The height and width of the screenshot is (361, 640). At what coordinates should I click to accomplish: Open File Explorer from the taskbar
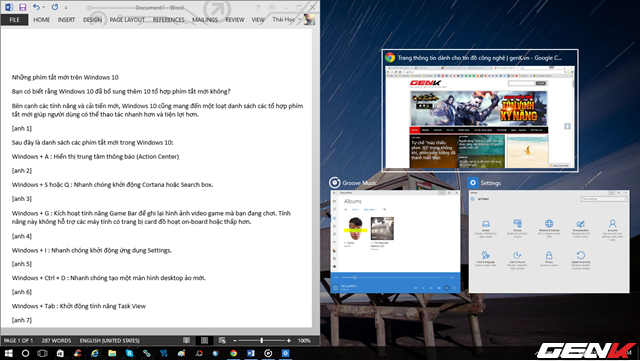[112, 353]
